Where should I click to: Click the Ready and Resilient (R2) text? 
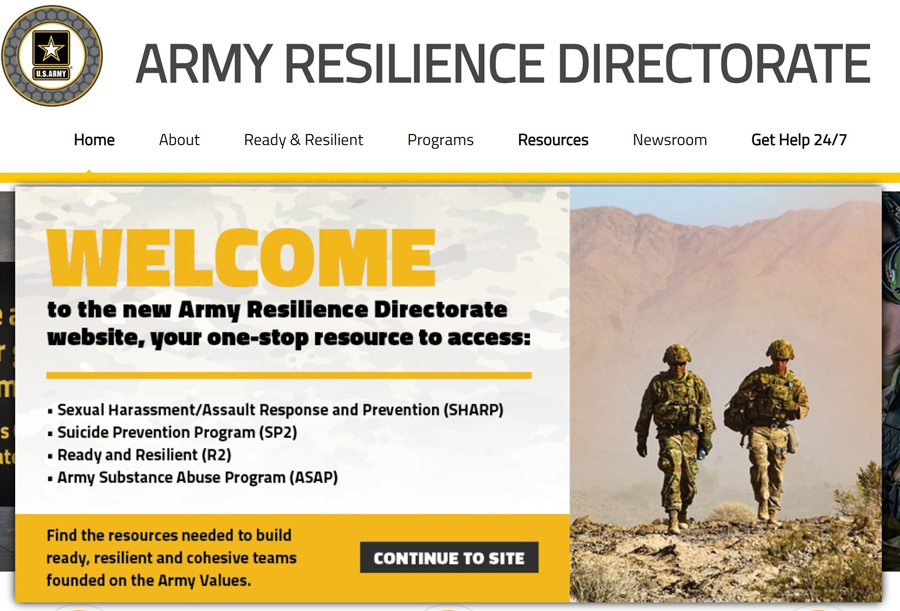[144, 455]
